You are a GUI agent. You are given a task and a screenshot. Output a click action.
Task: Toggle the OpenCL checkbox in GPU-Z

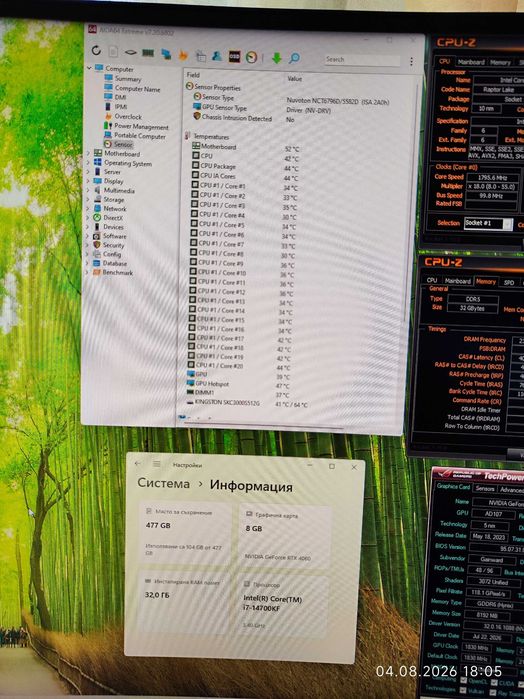click(x=464, y=681)
